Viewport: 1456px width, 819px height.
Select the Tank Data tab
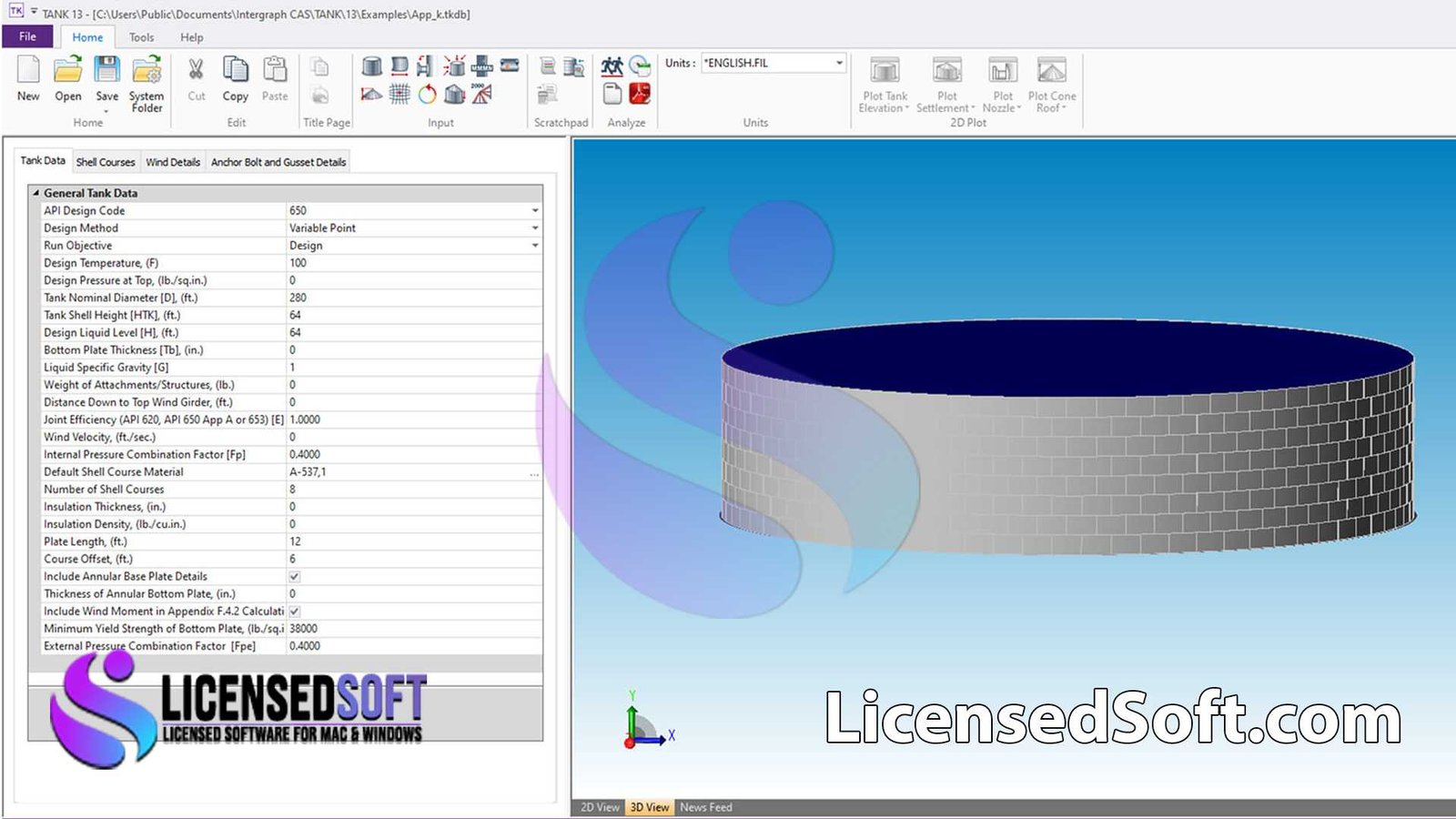tap(43, 160)
